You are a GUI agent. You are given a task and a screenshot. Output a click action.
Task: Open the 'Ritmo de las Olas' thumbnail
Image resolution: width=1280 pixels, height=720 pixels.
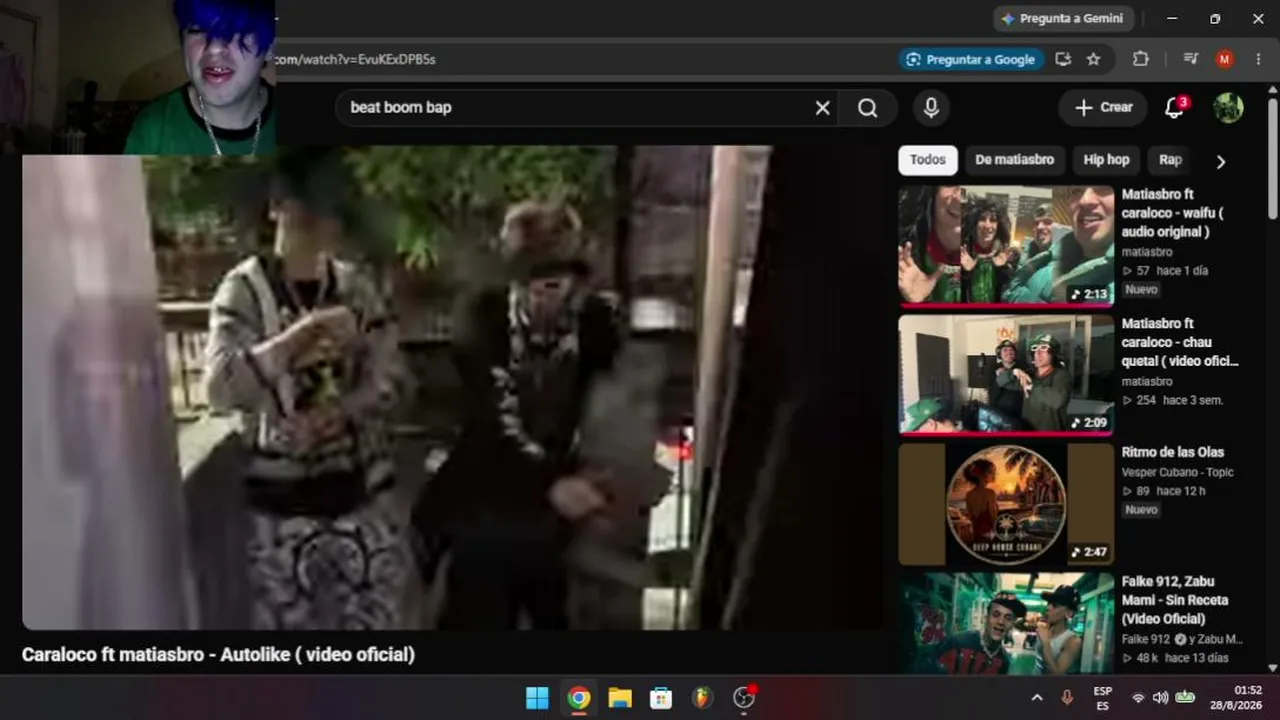pyautogui.click(x=1006, y=504)
